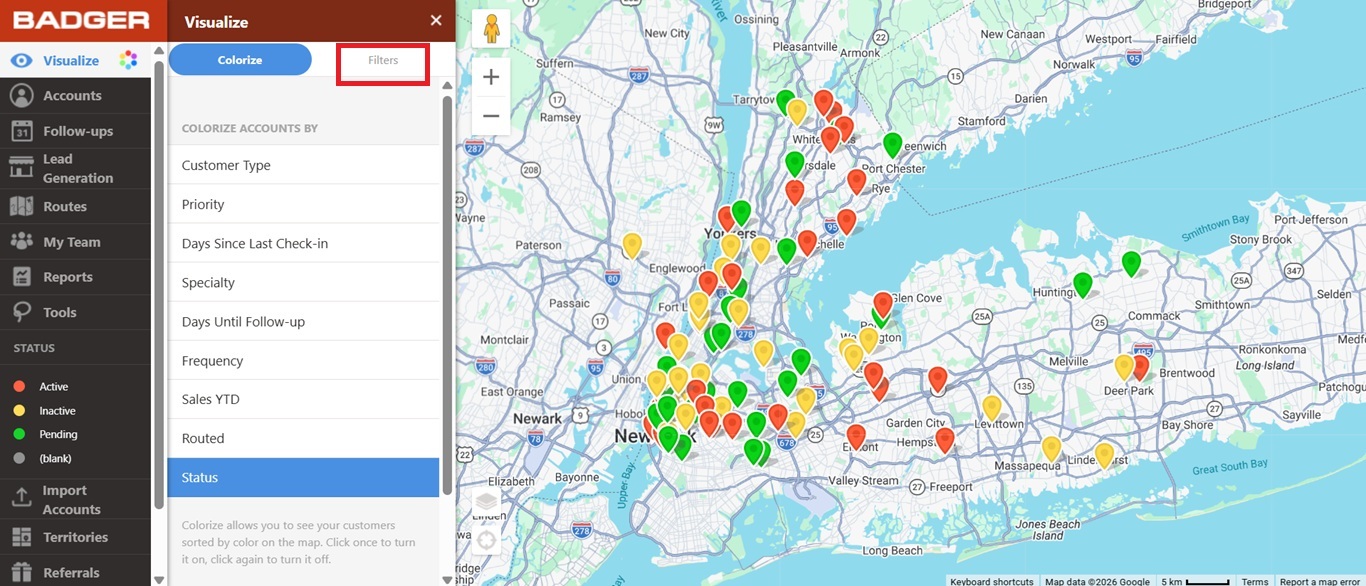
Task: Open the Keyboard shortcuts link
Action: (x=991, y=581)
